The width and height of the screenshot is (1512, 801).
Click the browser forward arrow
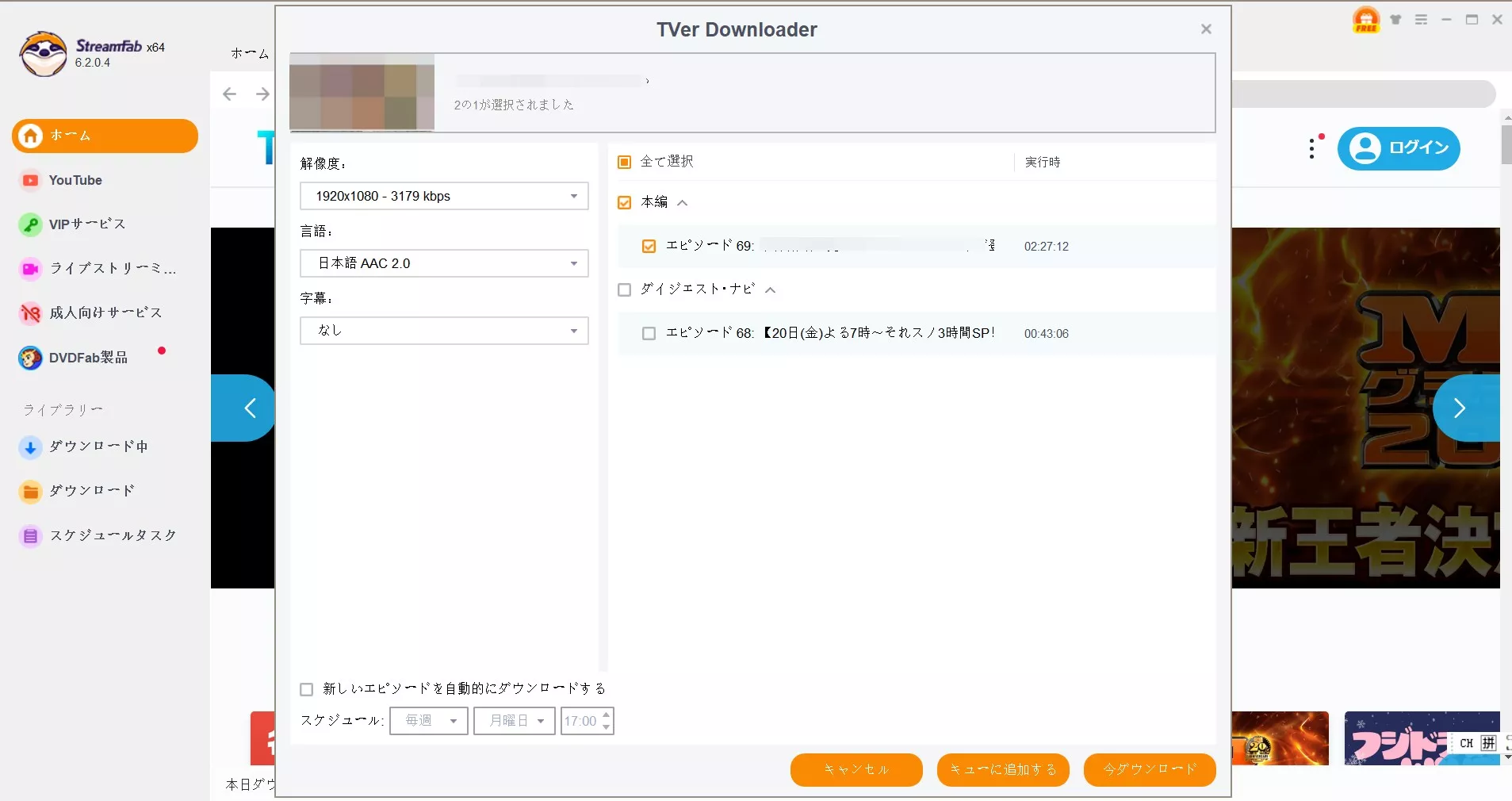[x=262, y=94]
